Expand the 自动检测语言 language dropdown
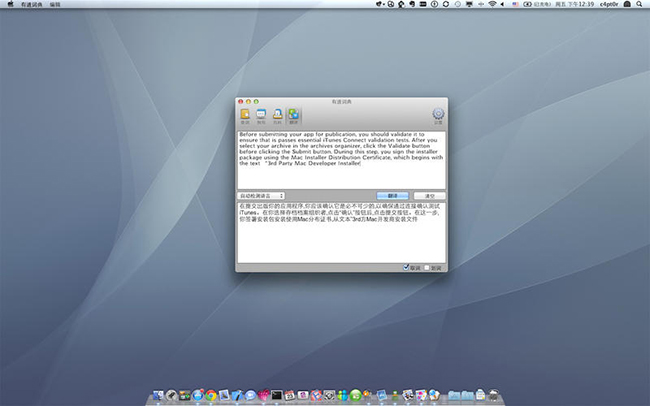Viewport: 650px width, 406px height. [262, 196]
